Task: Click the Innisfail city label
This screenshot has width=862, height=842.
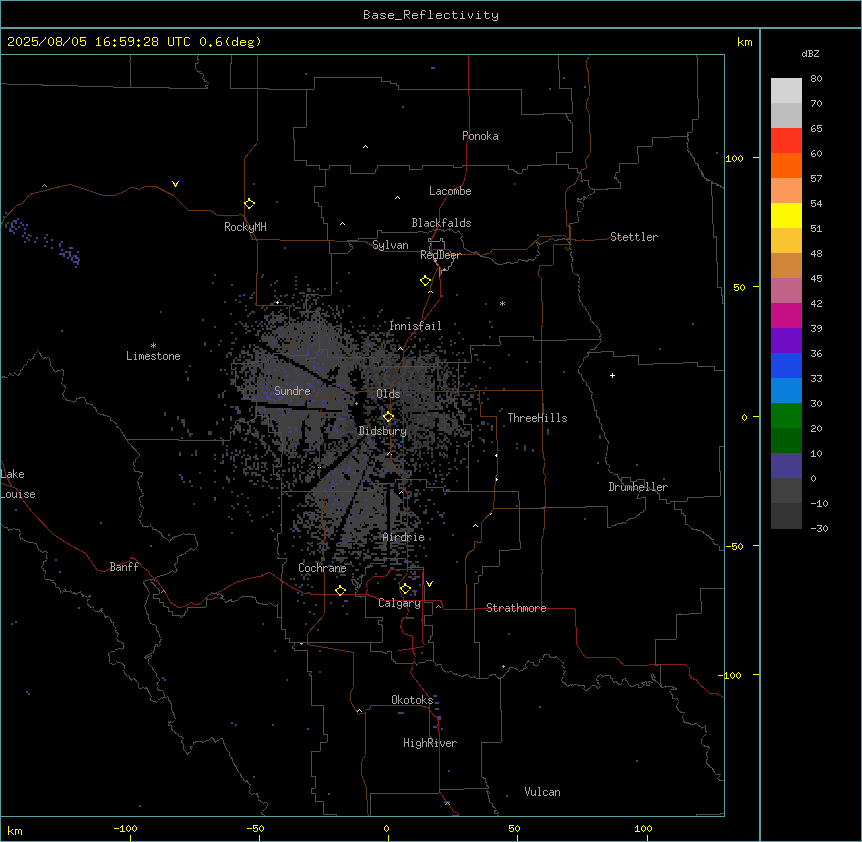Action: (x=415, y=326)
